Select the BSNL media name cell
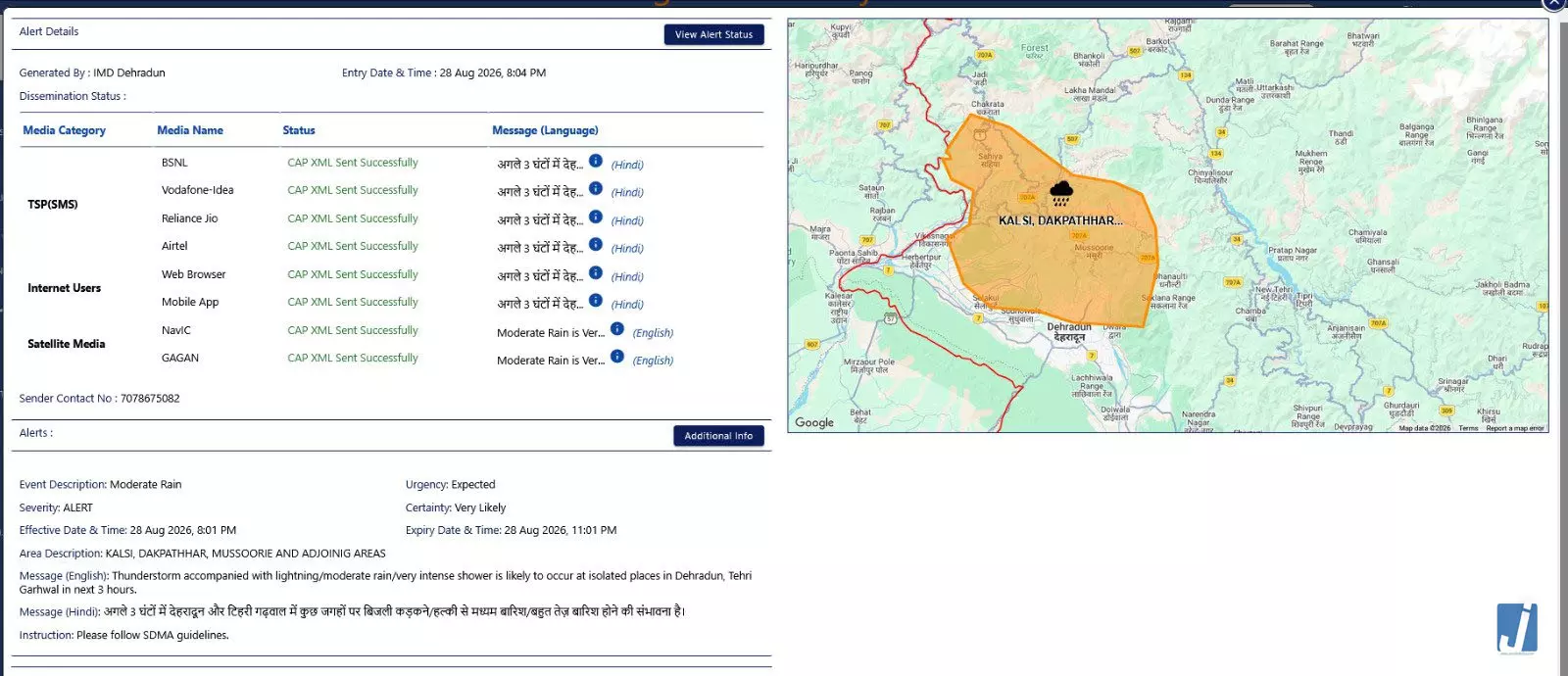Viewport: 1568px width, 676px height. [174, 163]
